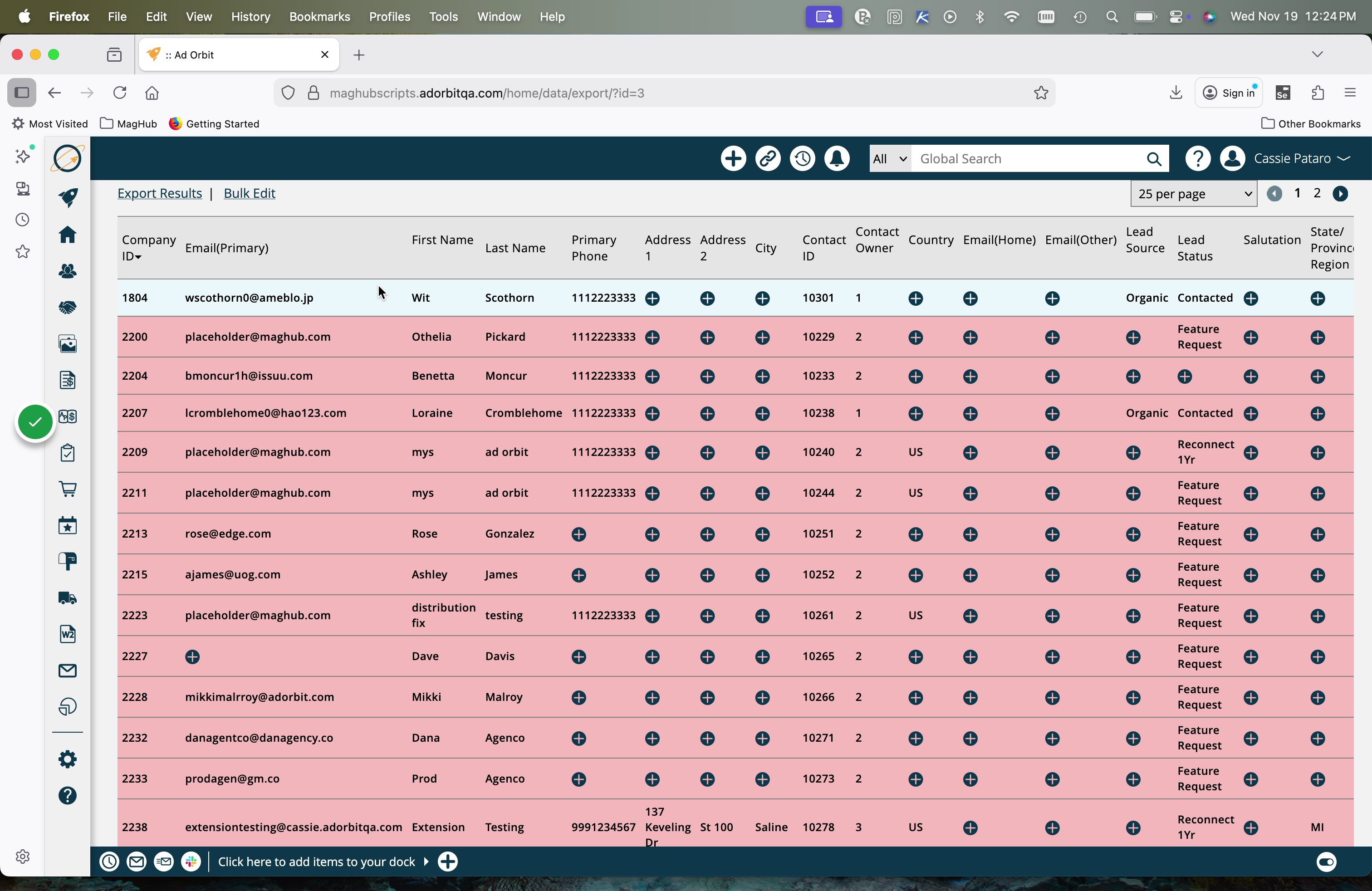This screenshot has width=1372, height=891.
Task: Click the chain link icon in header
Action: point(767,158)
